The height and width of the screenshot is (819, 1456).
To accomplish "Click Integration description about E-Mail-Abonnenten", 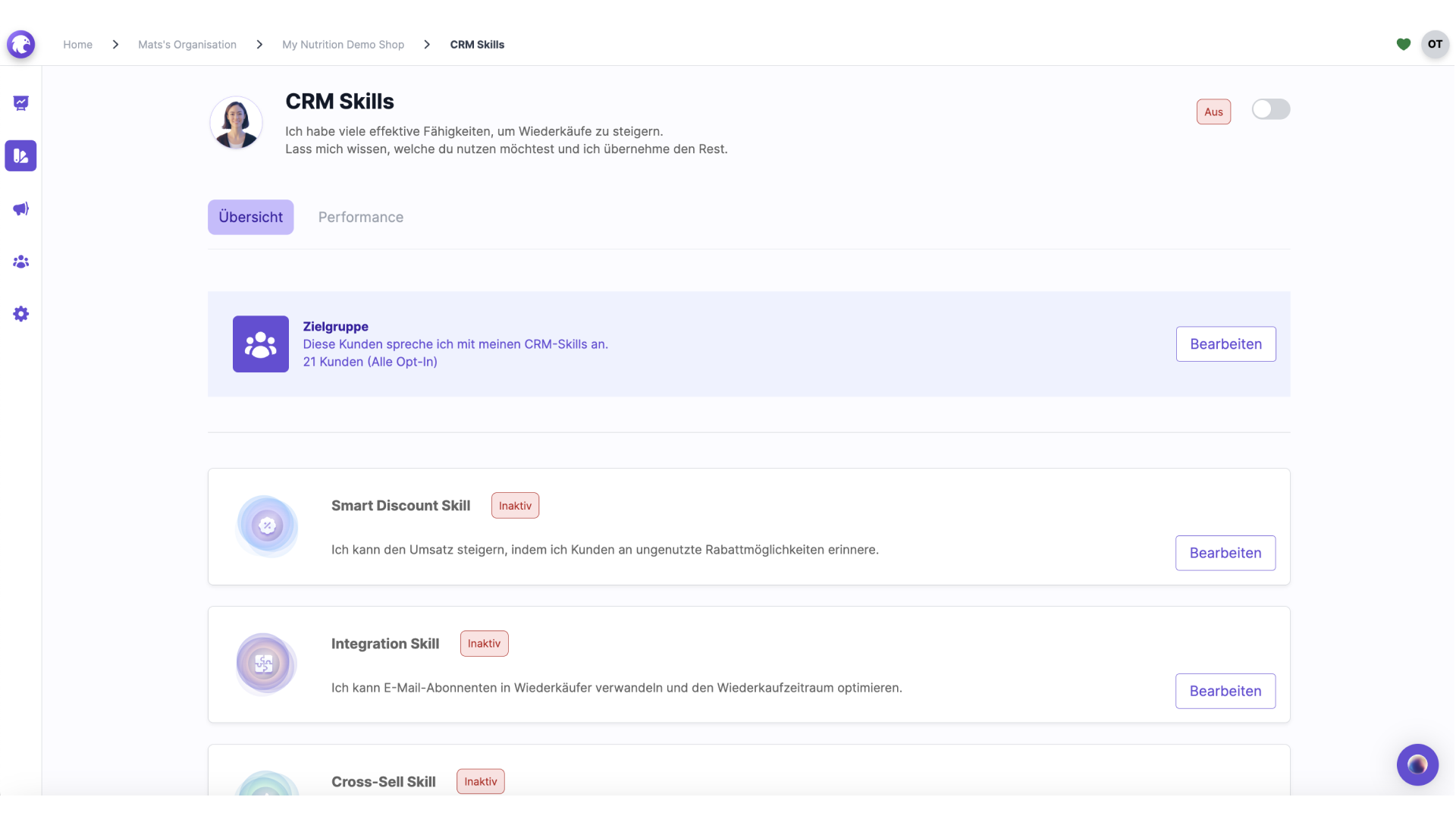I will tap(617, 688).
